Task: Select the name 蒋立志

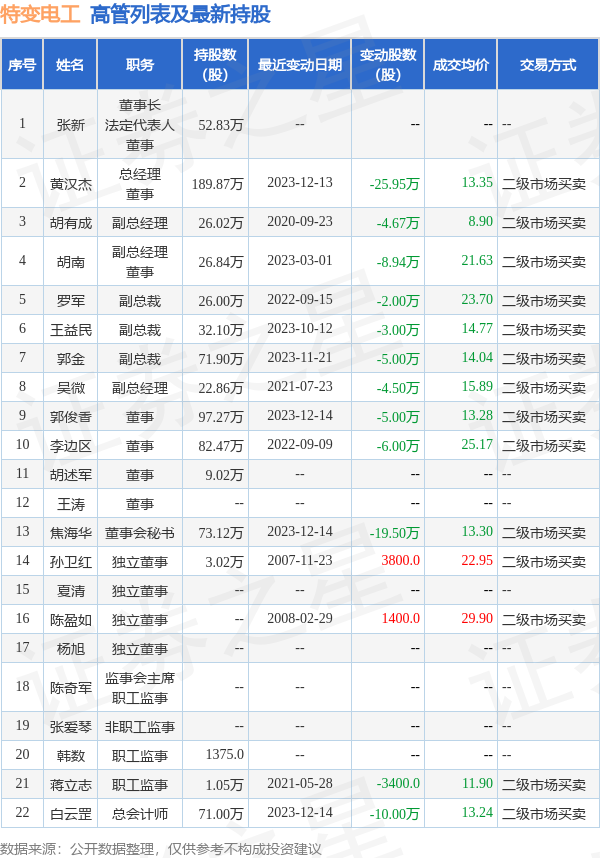Action: tap(71, 784)
